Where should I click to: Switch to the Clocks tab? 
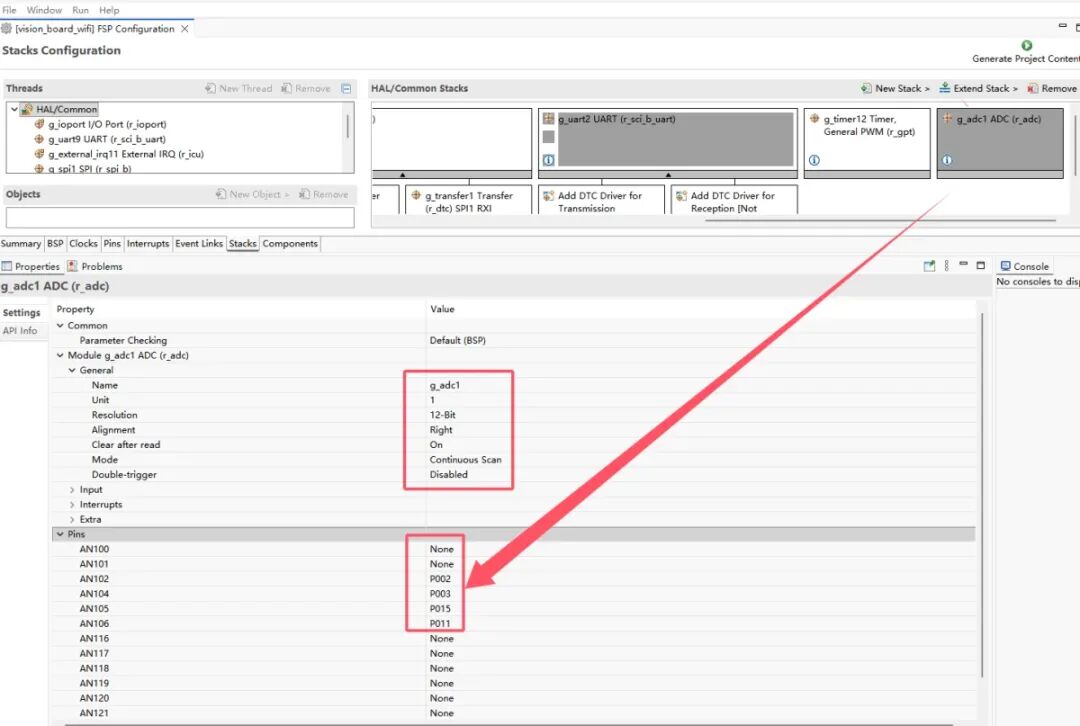(x=83, y=243)
